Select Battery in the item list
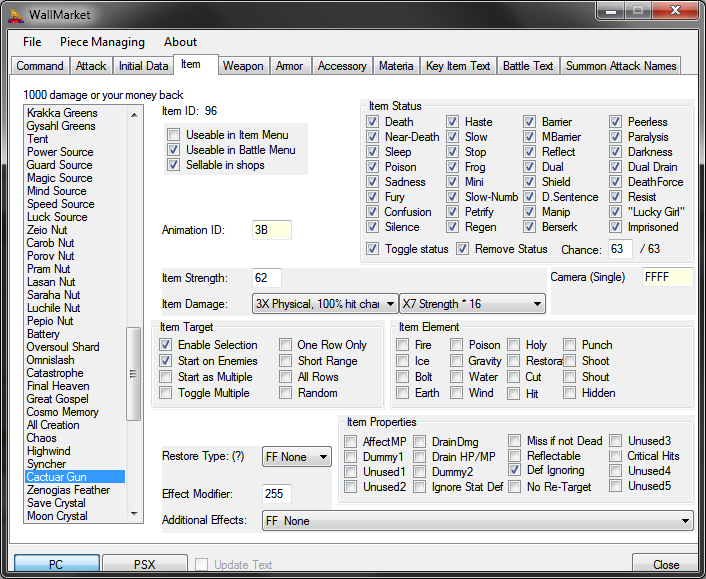This screenshot has height=579, width=706. (75, 334)
